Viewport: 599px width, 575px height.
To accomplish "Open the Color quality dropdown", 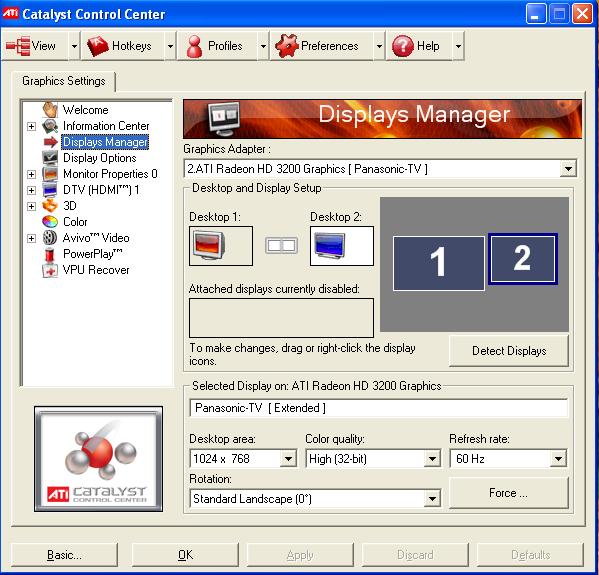I will point(432,458).
